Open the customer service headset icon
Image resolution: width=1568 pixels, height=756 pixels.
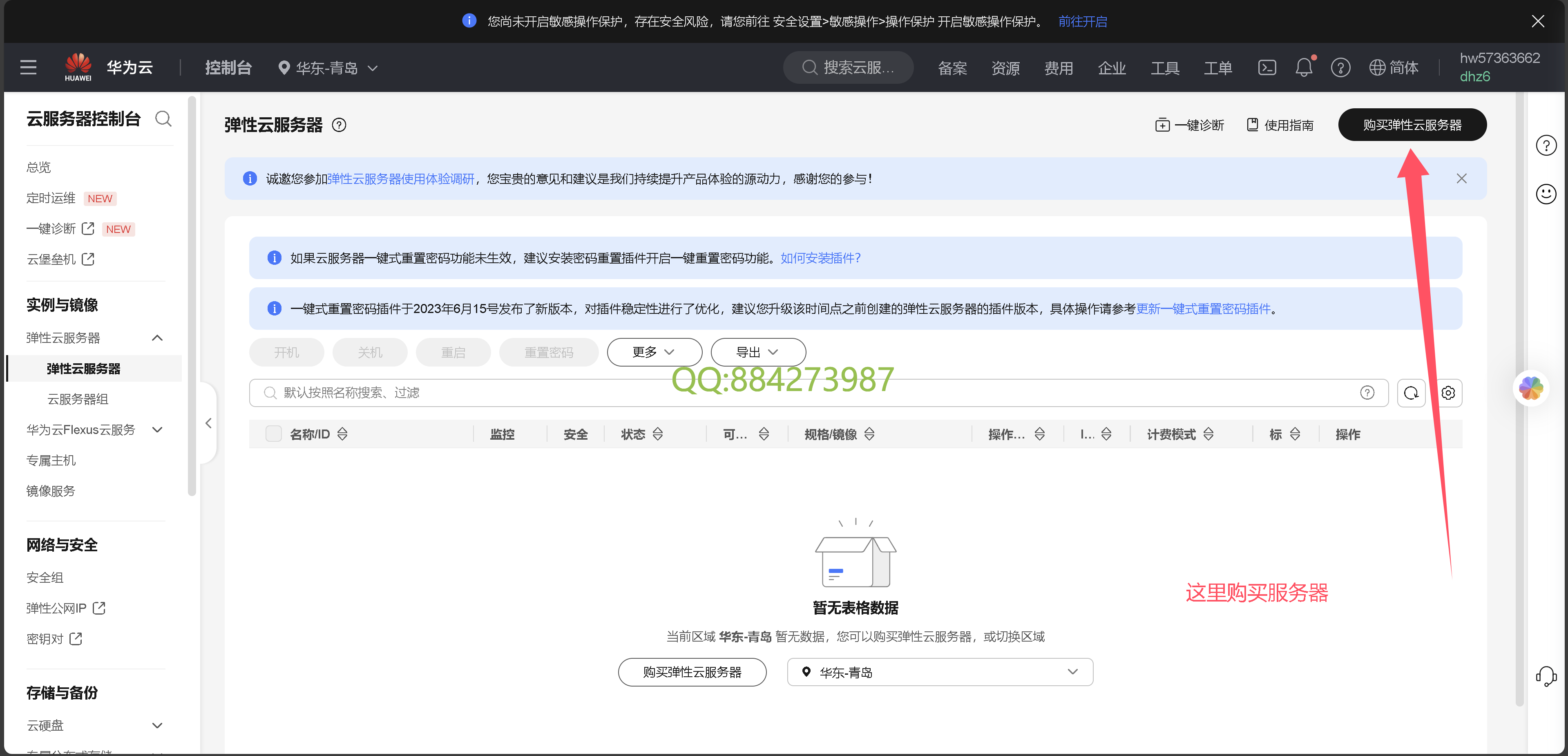click(1546, 675)
